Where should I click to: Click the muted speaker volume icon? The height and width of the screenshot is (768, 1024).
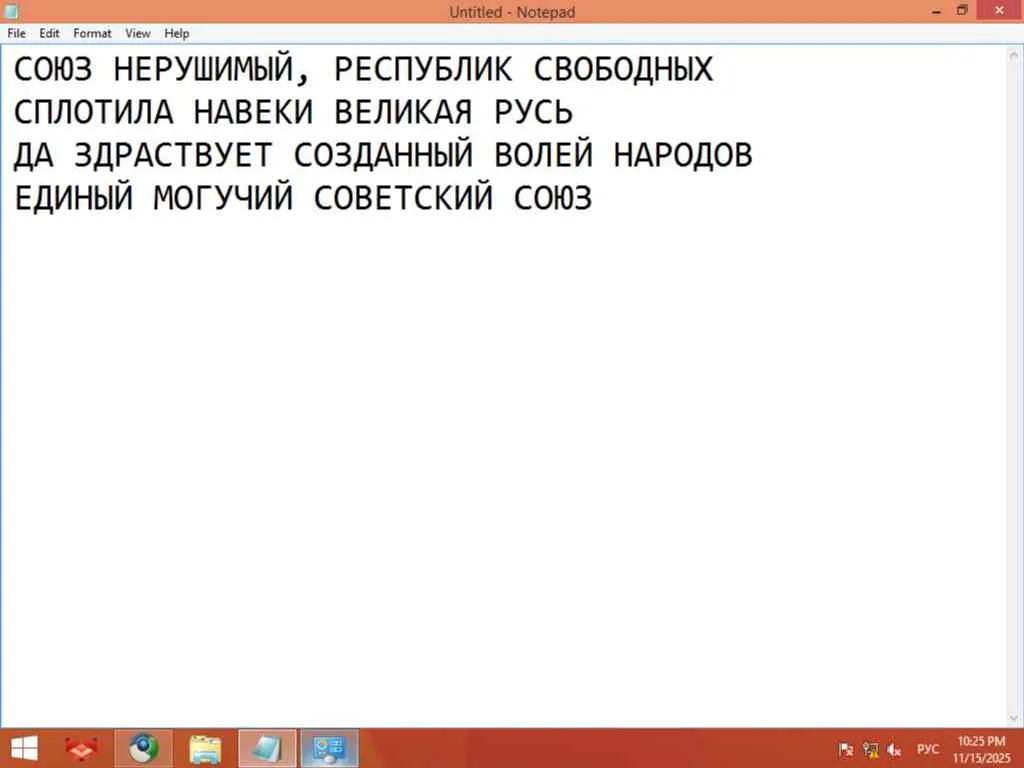[895, 750]
